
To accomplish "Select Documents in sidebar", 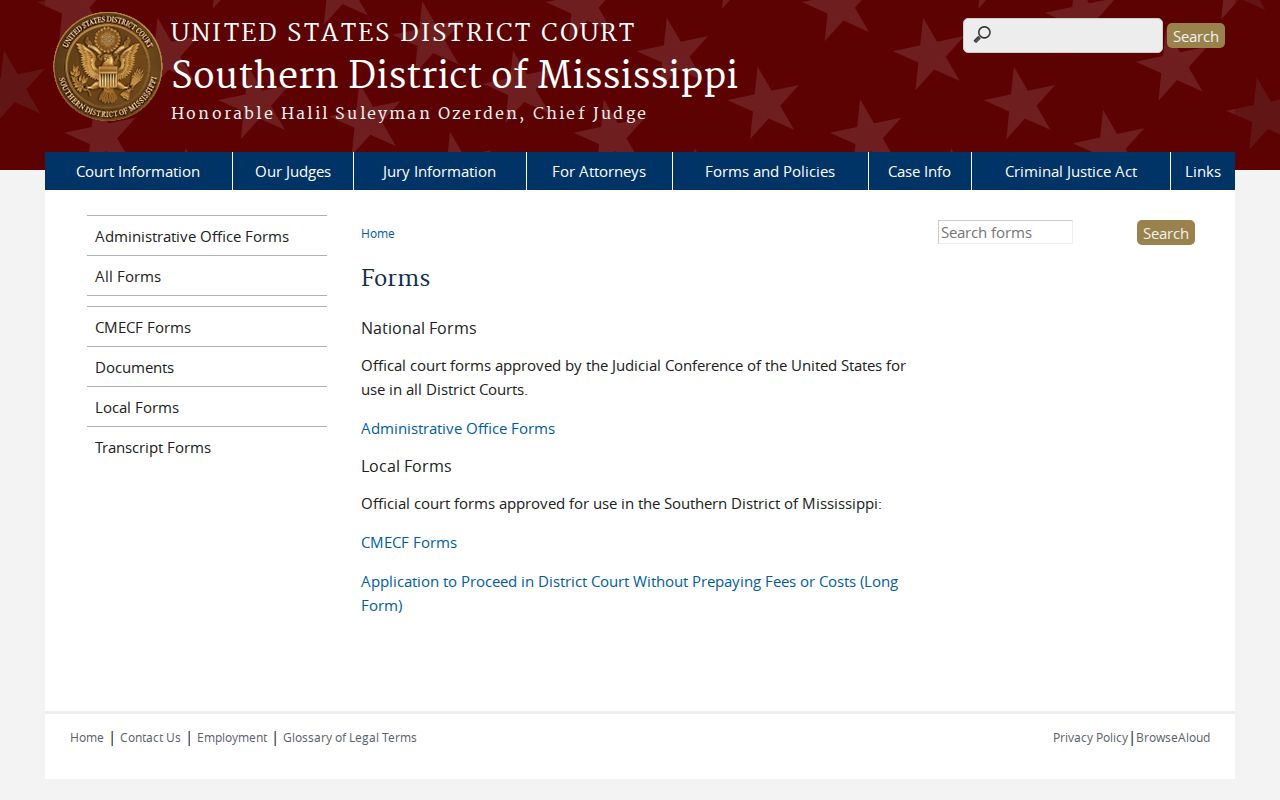I will pyautogui.click(x=207, y=367).
